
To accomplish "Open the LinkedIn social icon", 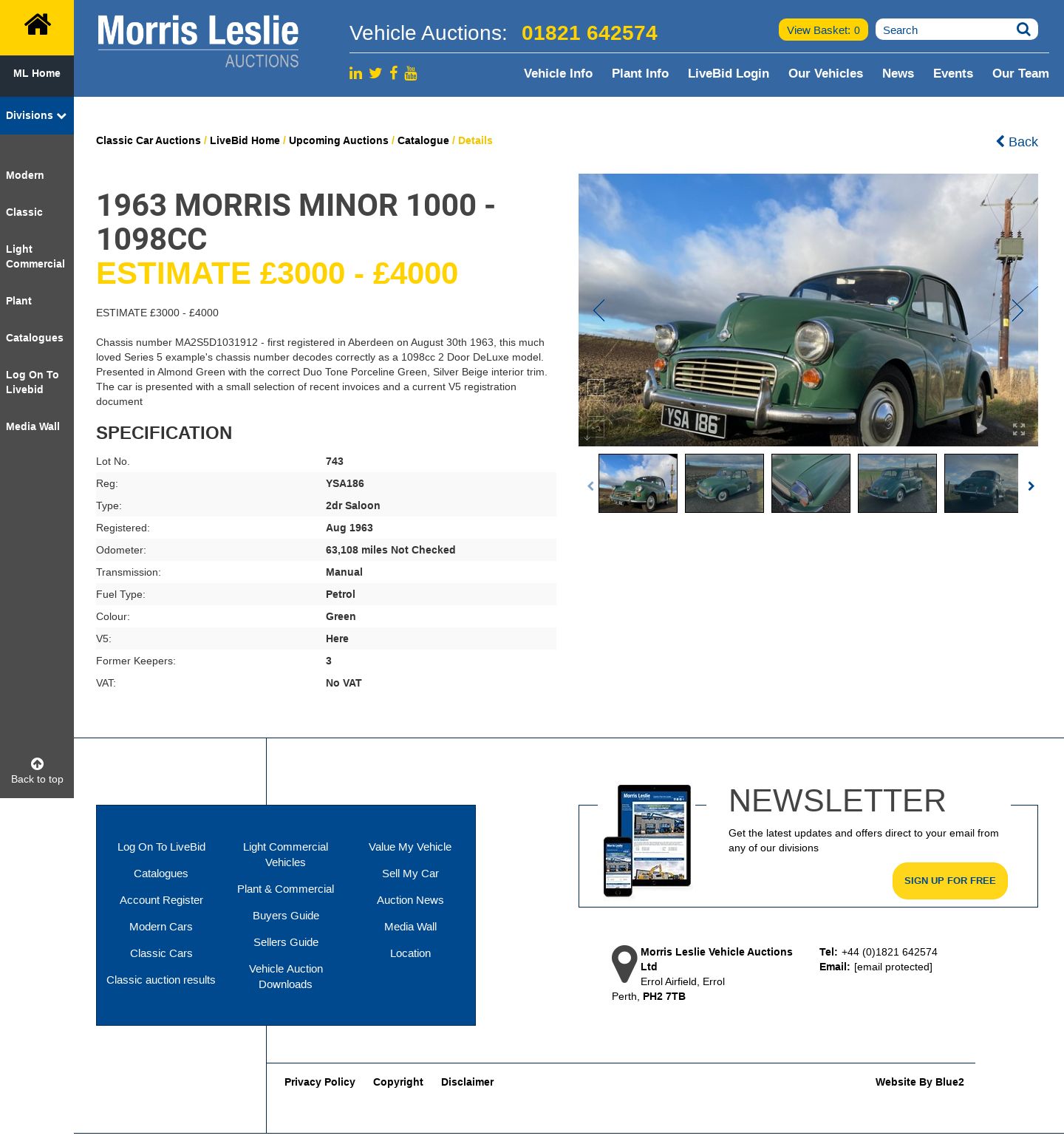I will pyautogui.click(x=356, y=73).
